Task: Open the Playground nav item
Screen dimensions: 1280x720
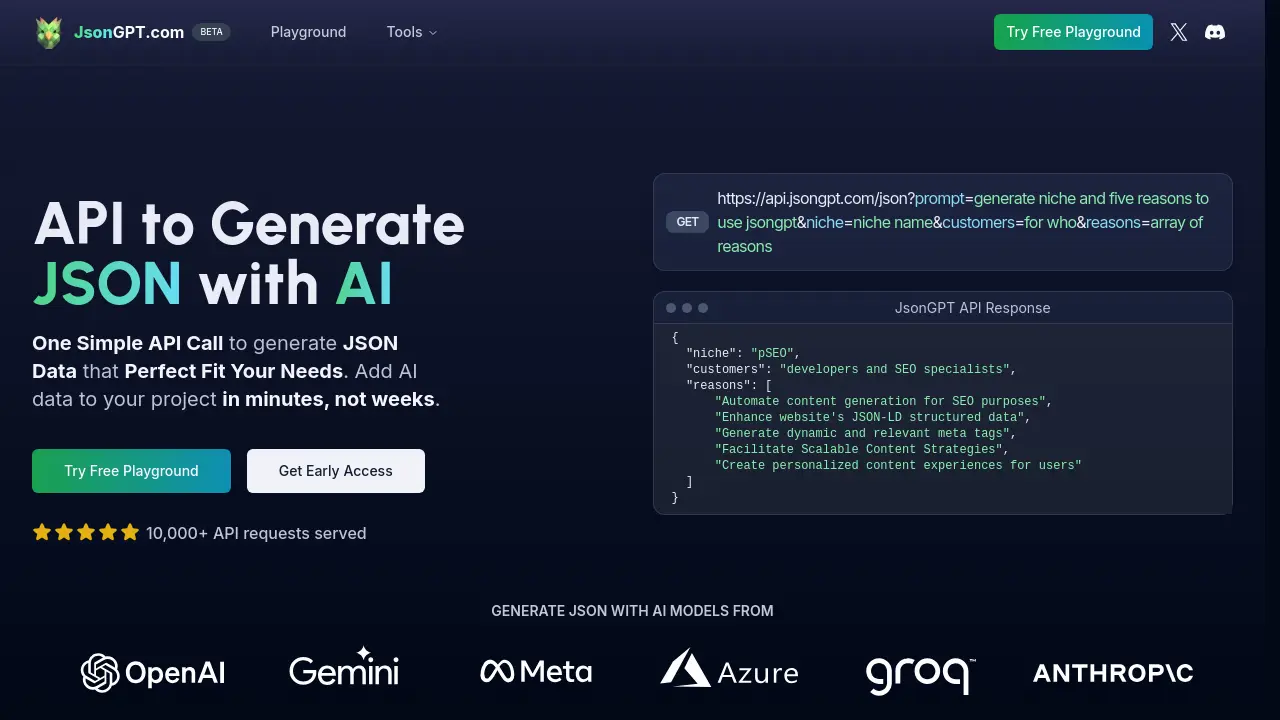Action: pyautogui.click(x=308, y=32)
